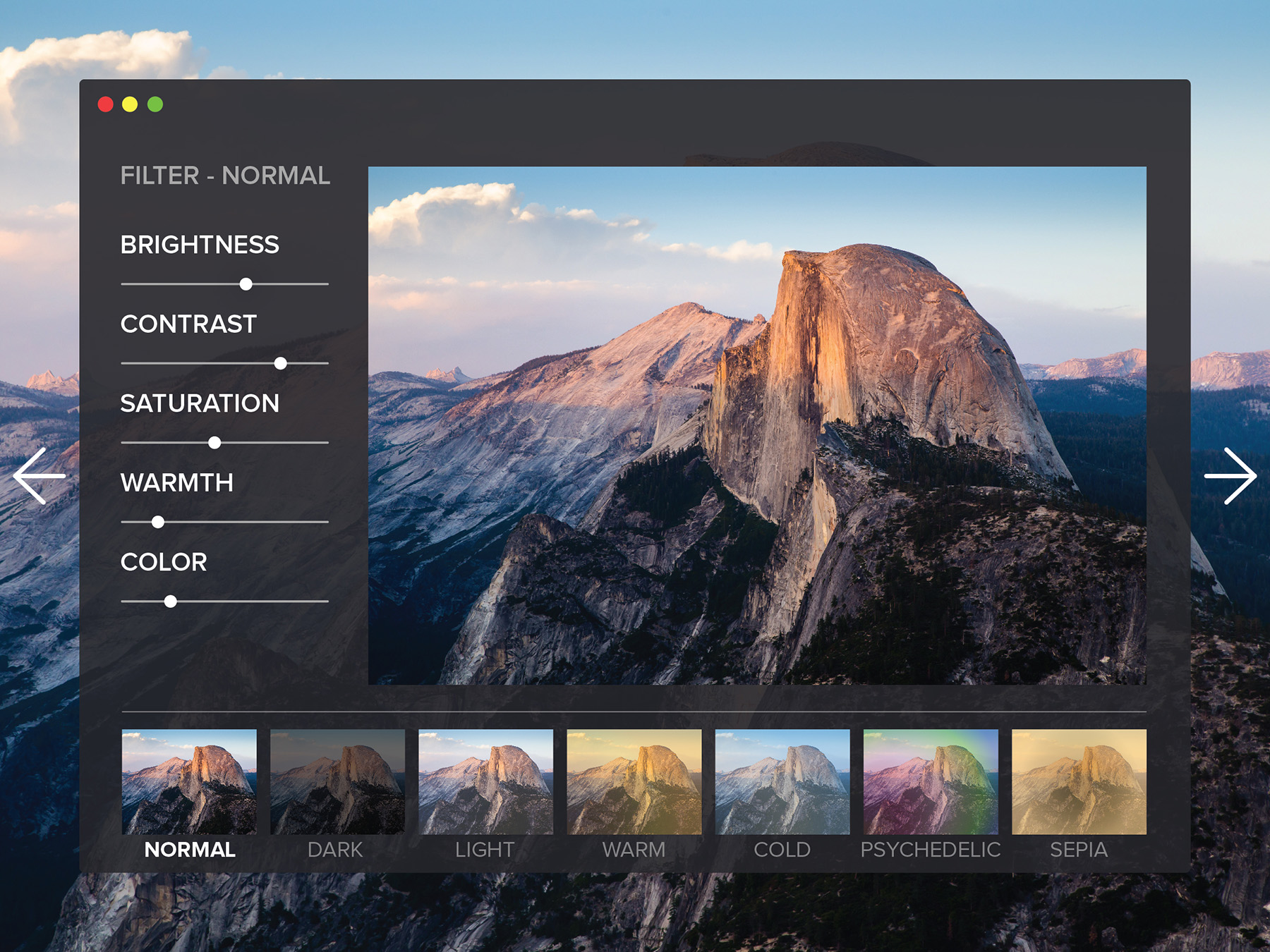Screen dimensions: 1270x952
Task: Click the main Half Dome preview image
Action: [x=756, y=425]
